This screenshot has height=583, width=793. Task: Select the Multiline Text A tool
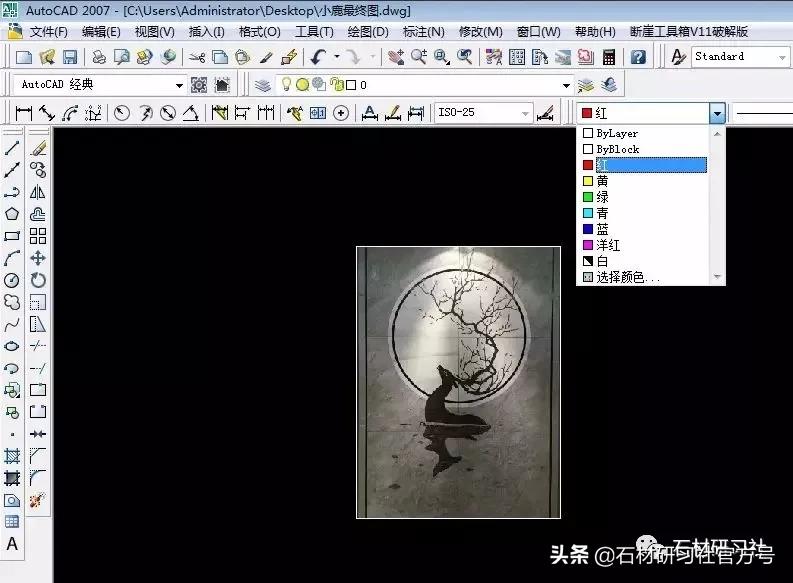click(x=12, y=544)
